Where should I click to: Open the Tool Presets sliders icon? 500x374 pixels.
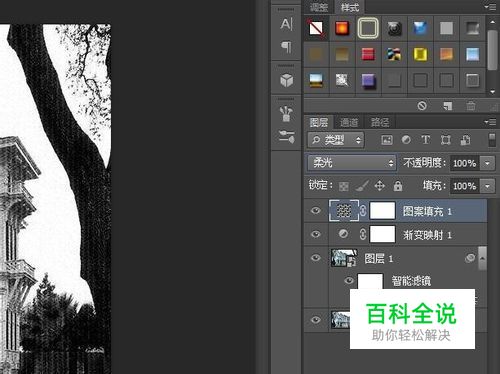click(x=286, y=137)
